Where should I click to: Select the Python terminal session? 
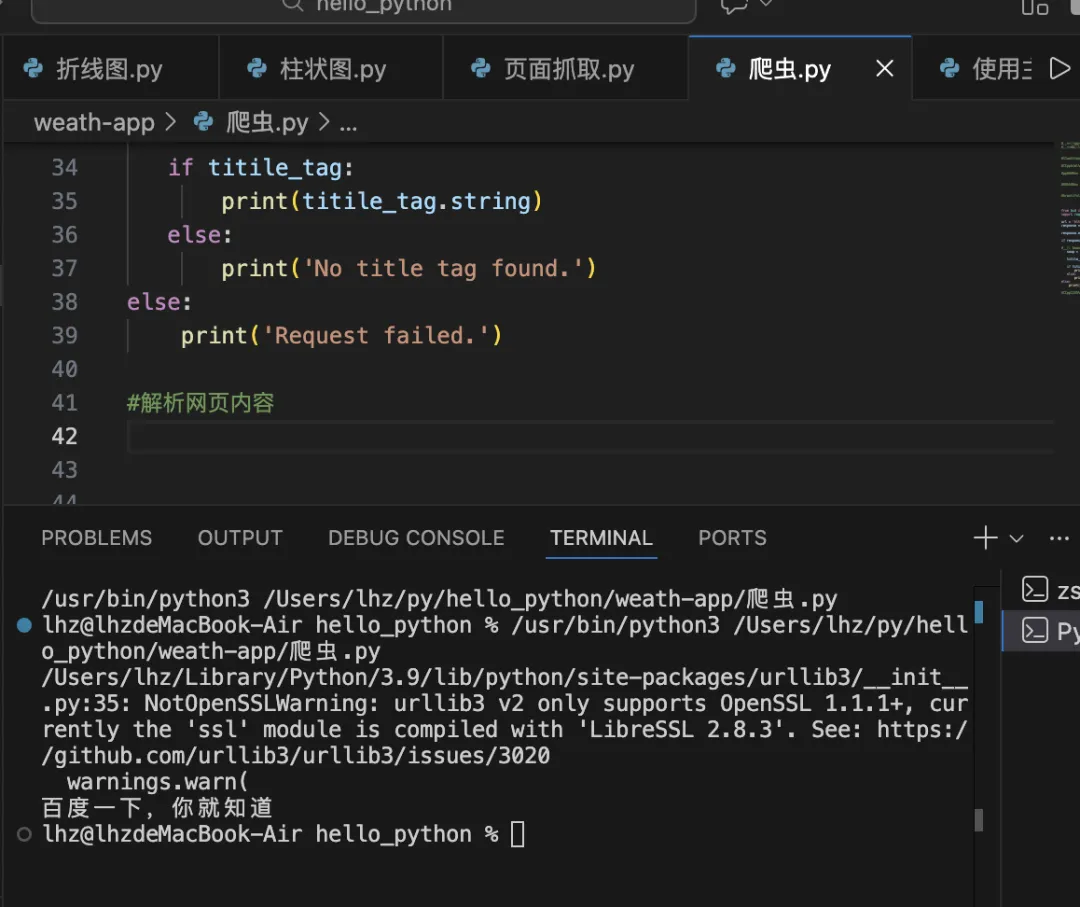click(x=1049, y=631)
